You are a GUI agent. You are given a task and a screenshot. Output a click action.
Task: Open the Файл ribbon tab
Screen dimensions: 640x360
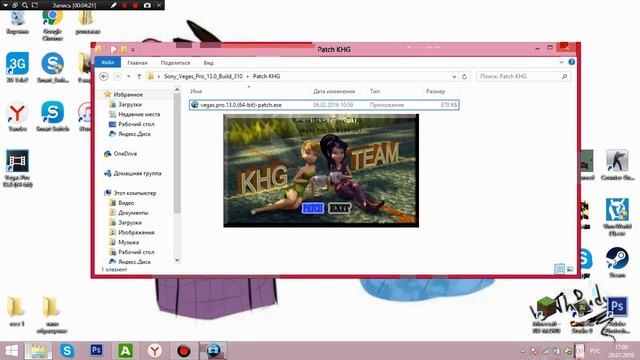coord(108,62)
